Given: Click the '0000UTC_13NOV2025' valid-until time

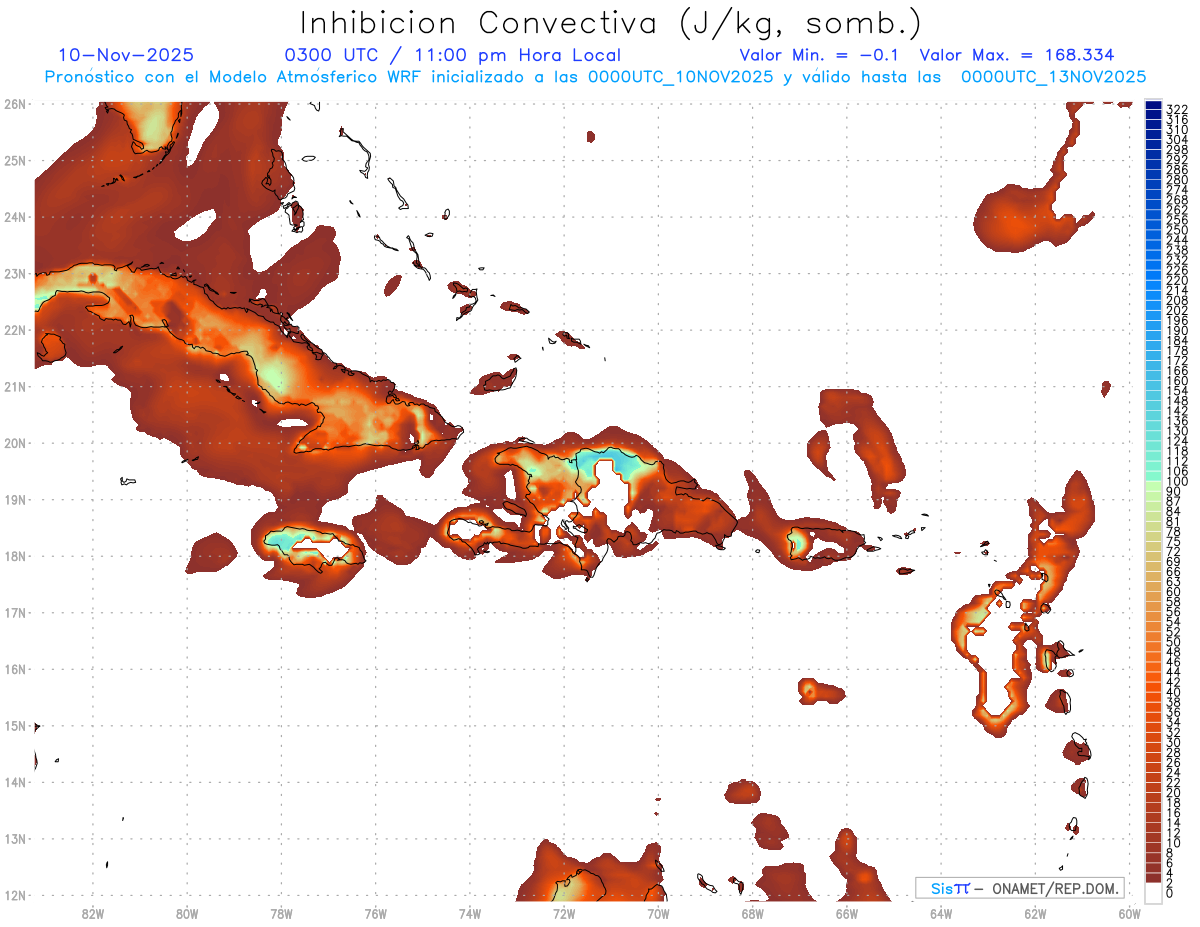Looking at the screenshot, I should 1054,77.
